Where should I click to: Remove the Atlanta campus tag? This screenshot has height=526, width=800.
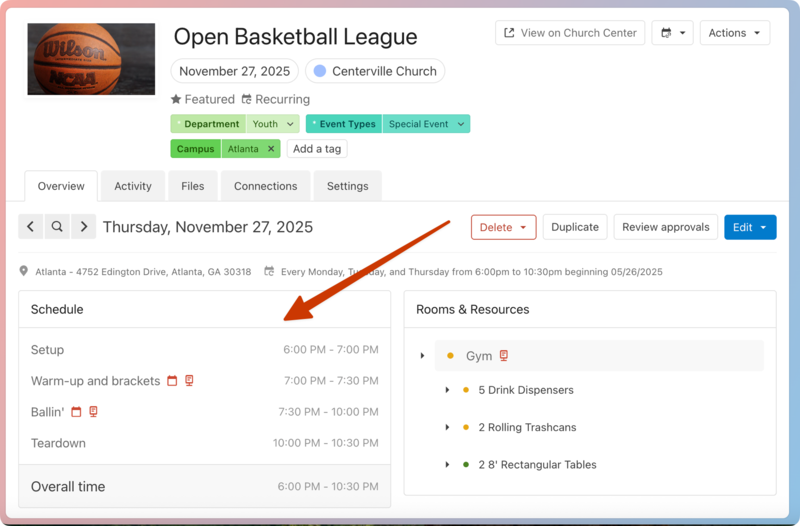pyautogui.click(x=271, y=148)
